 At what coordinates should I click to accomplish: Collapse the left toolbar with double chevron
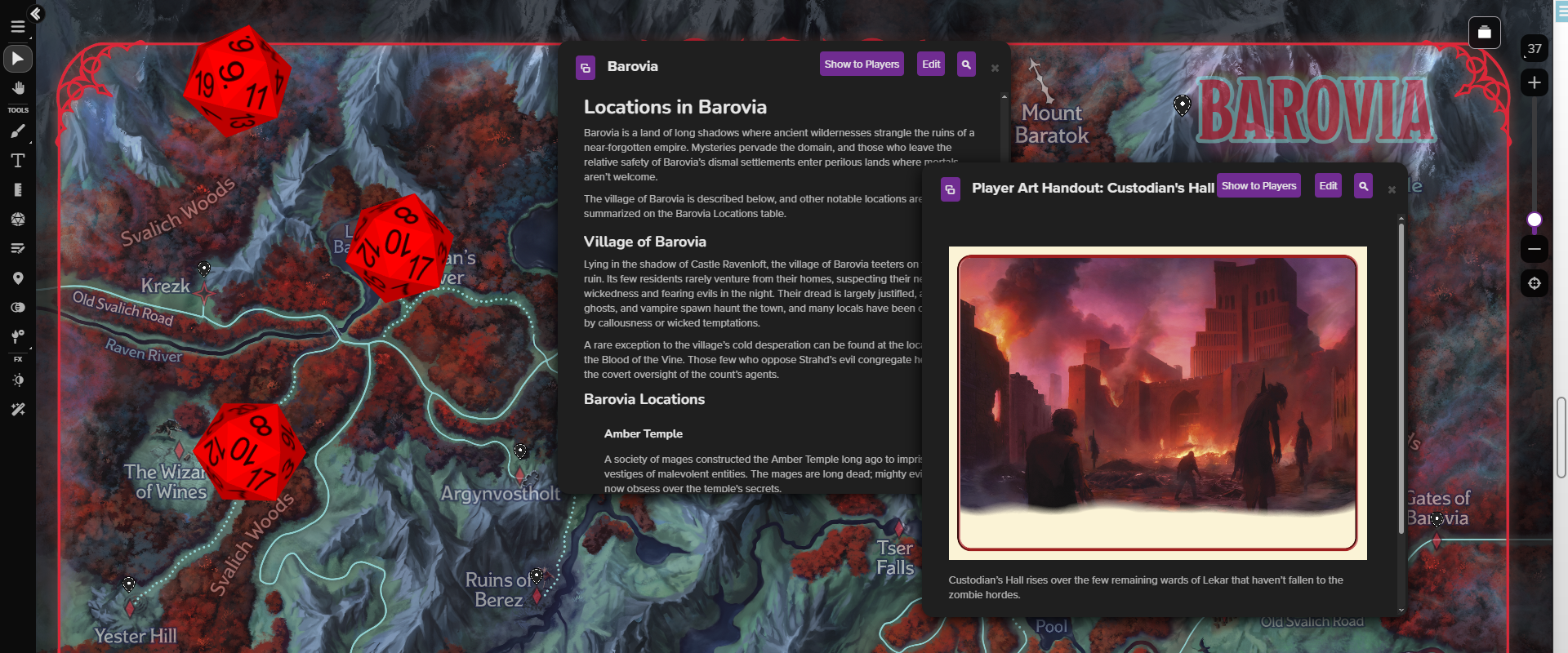(x=35, y=14)
